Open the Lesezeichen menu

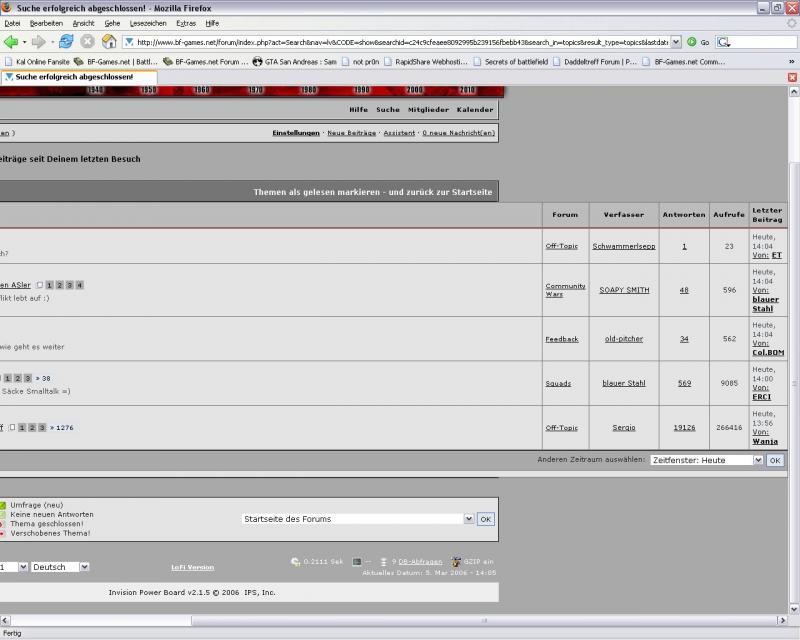pos(148,23)
